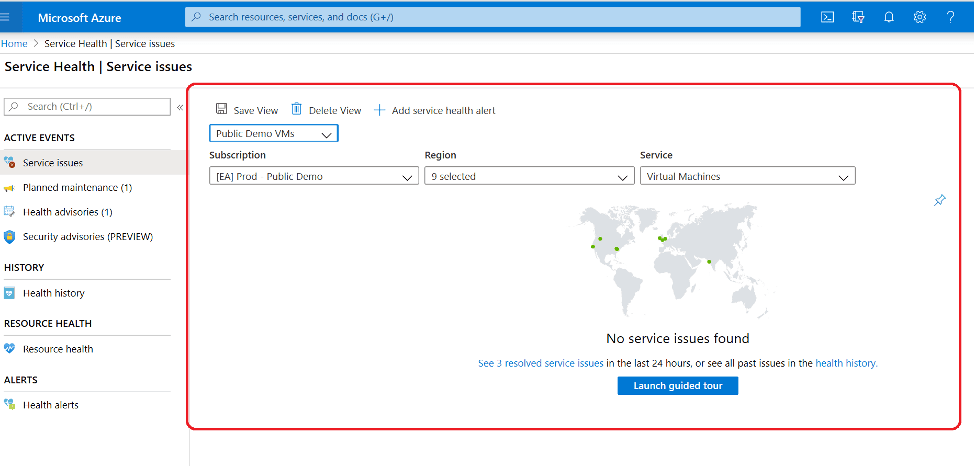Click the global search resources field
The image size is (974, 466).
click(493, 17)
